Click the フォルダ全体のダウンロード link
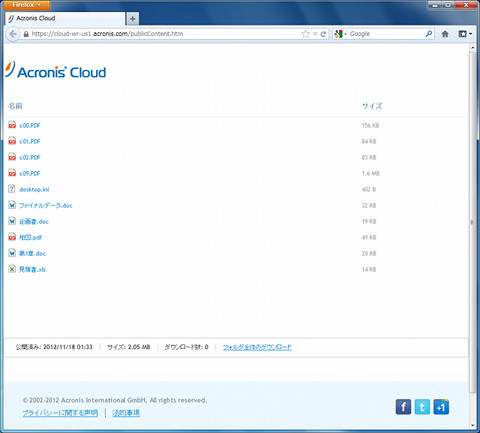The height and width of the screenshot is (433, 480). (257, 347)
